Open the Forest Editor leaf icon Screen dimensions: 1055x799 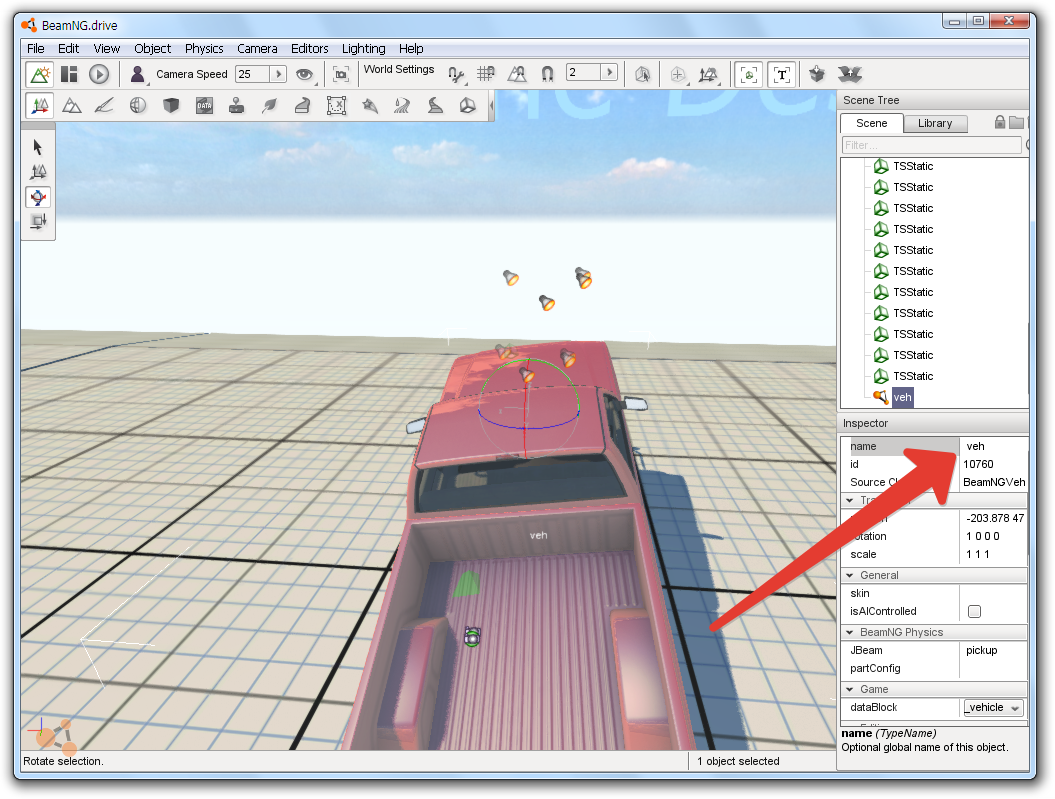[x=270, y=106]
